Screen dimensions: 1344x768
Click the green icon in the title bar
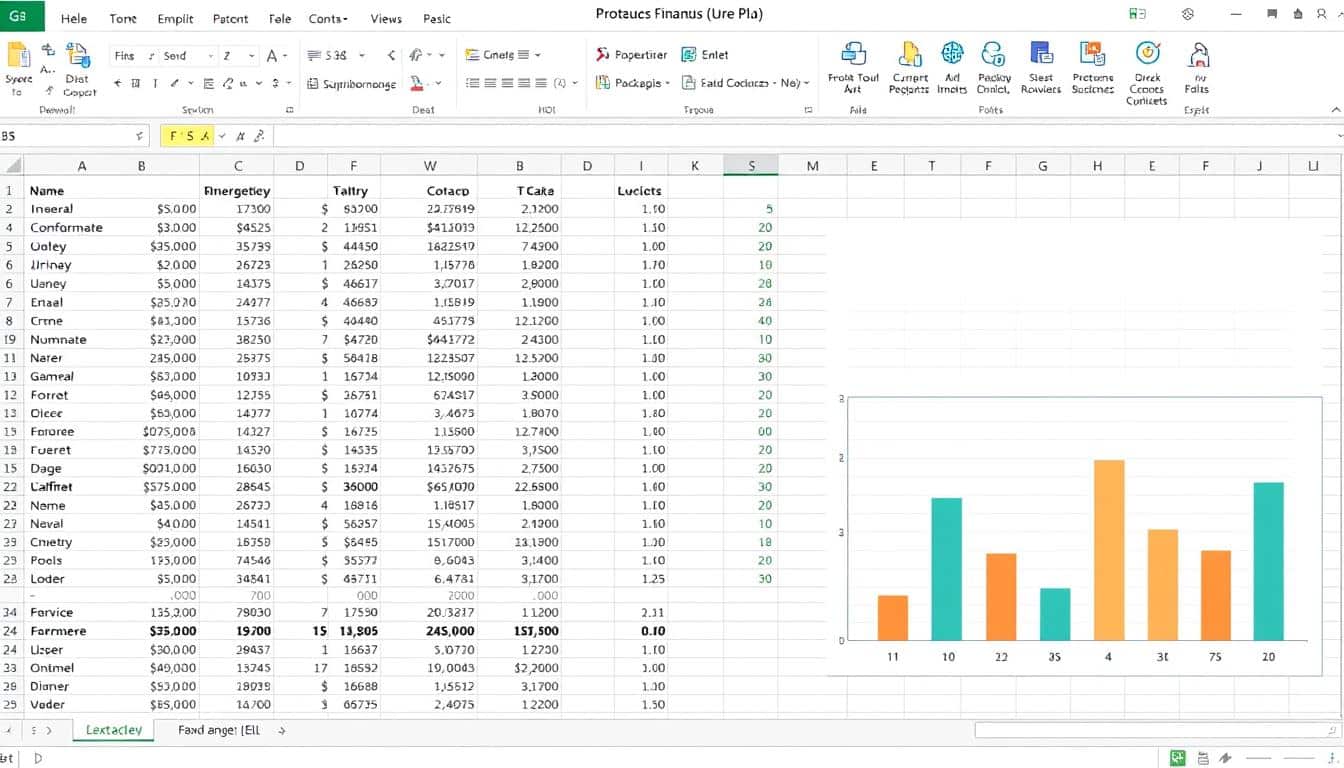click(x=1137, y=15)
